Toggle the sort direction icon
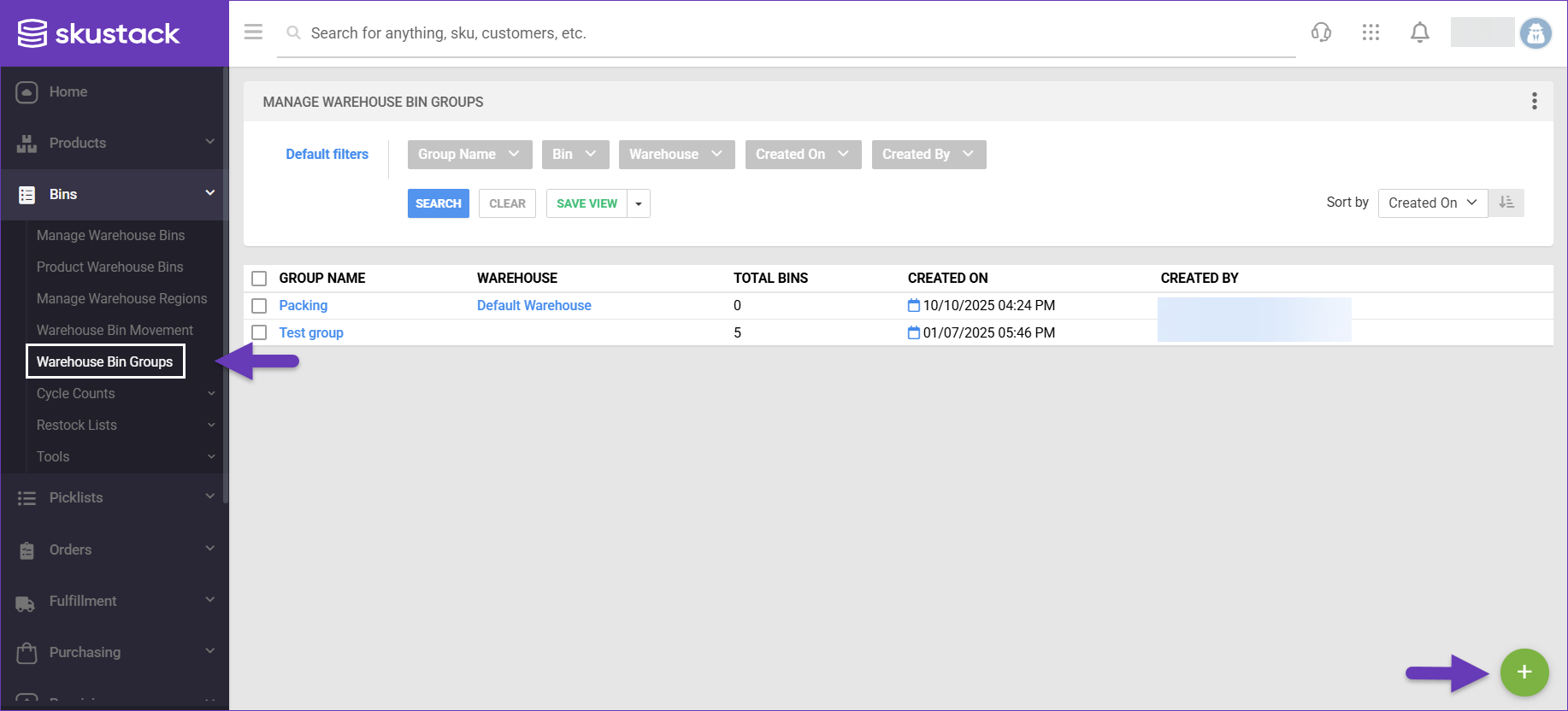The height and width of the screenshot is (711, 1568). point(1506,203)
